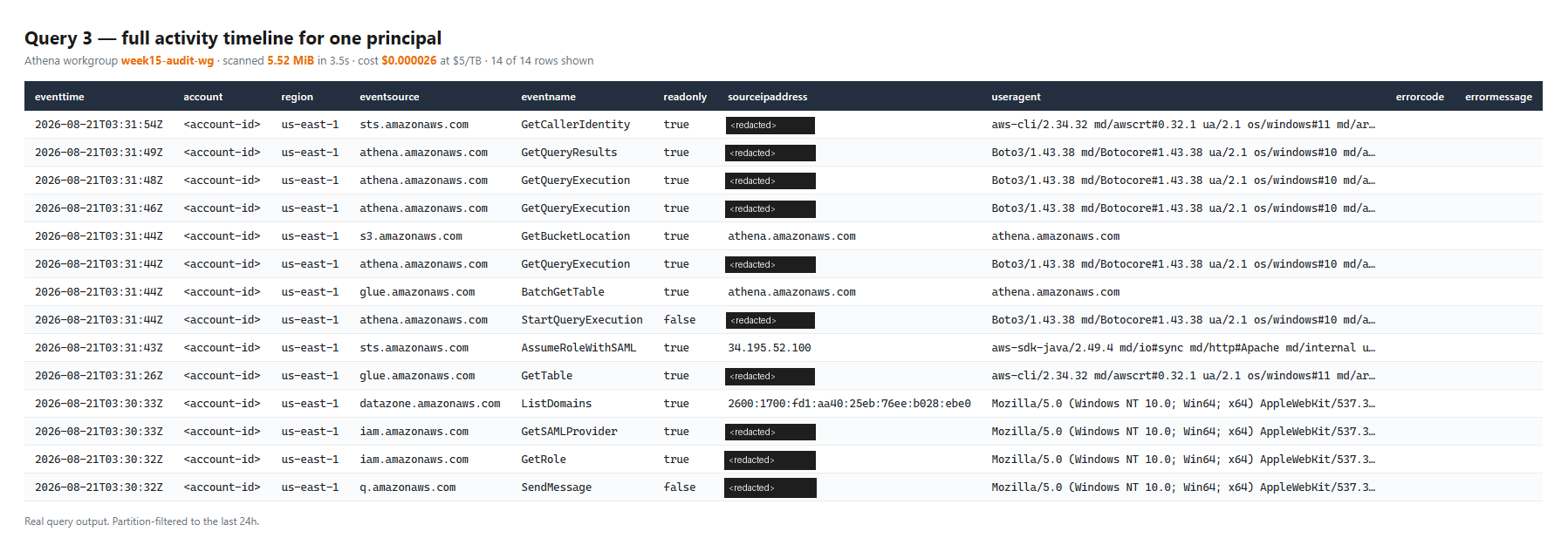The width and height of the screenshot is (1568, 552).
Task: Select the q.amazonaws.com event source
Action: pos(407,487)
